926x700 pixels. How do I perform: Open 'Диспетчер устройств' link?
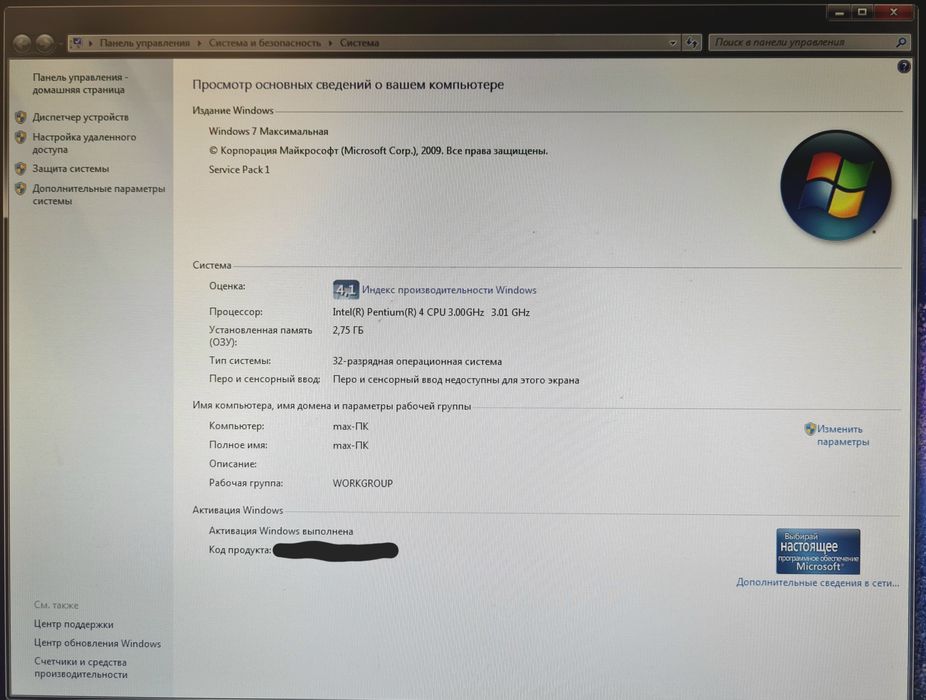pos(80,117)
